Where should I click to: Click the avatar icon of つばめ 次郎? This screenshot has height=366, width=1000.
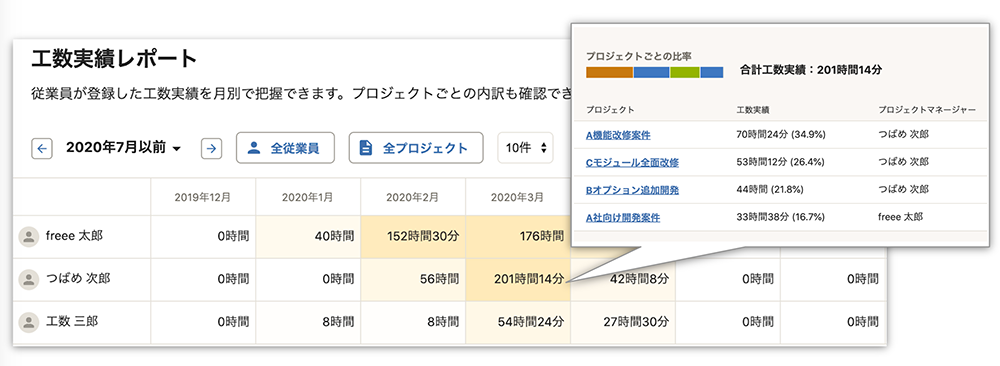(29, 279)
